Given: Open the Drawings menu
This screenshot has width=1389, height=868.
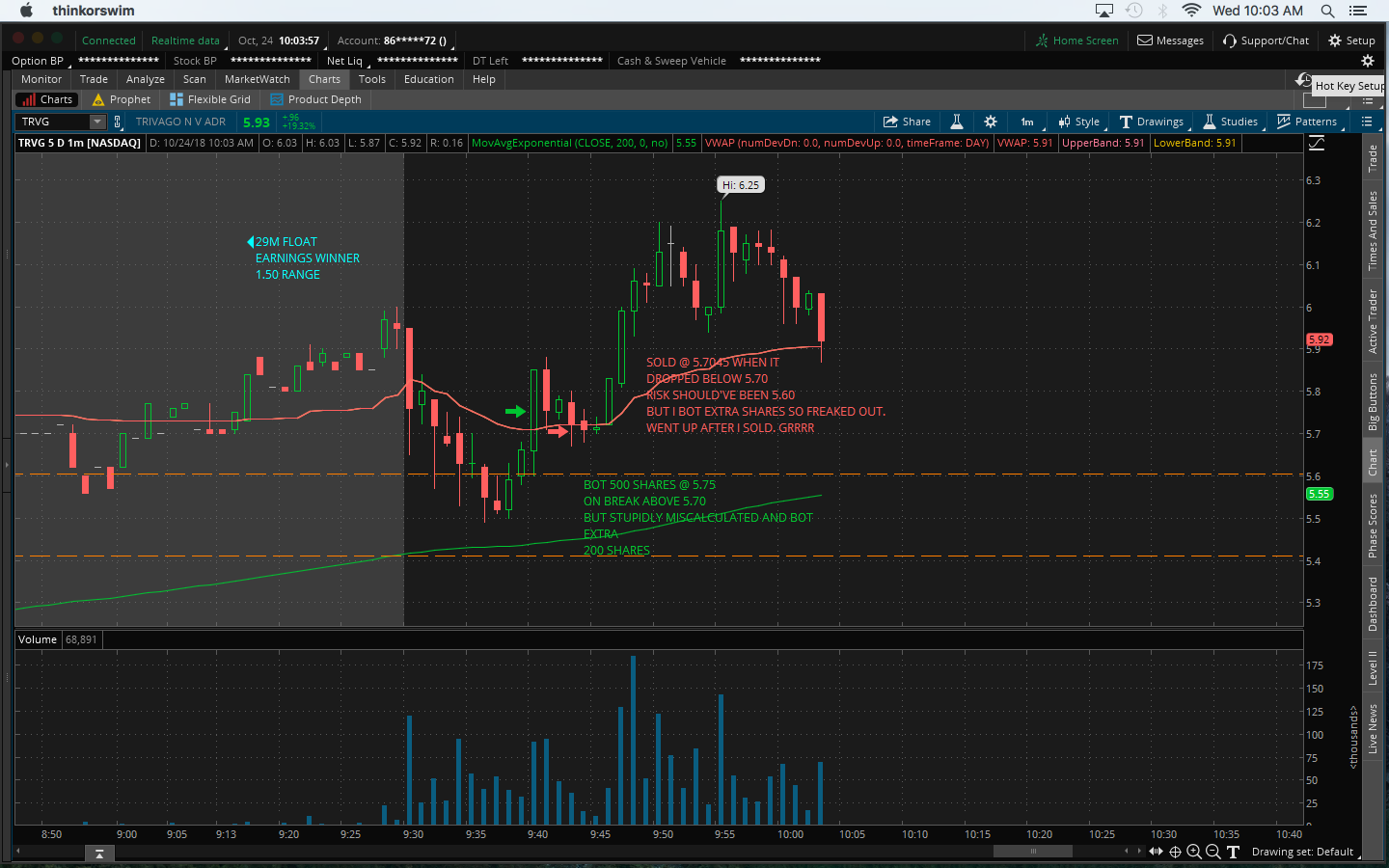Looking at the screenshot, I should 1151,122.
